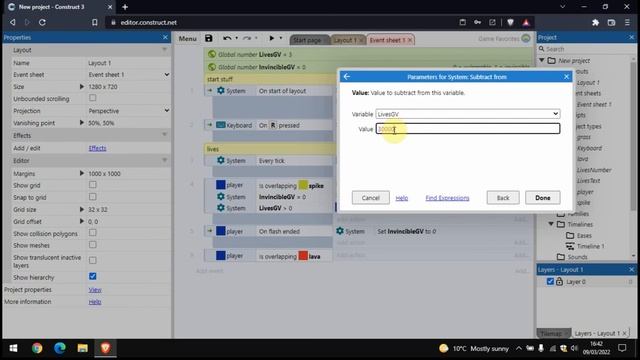Open the Help link in dialog

tap(402, 198)
